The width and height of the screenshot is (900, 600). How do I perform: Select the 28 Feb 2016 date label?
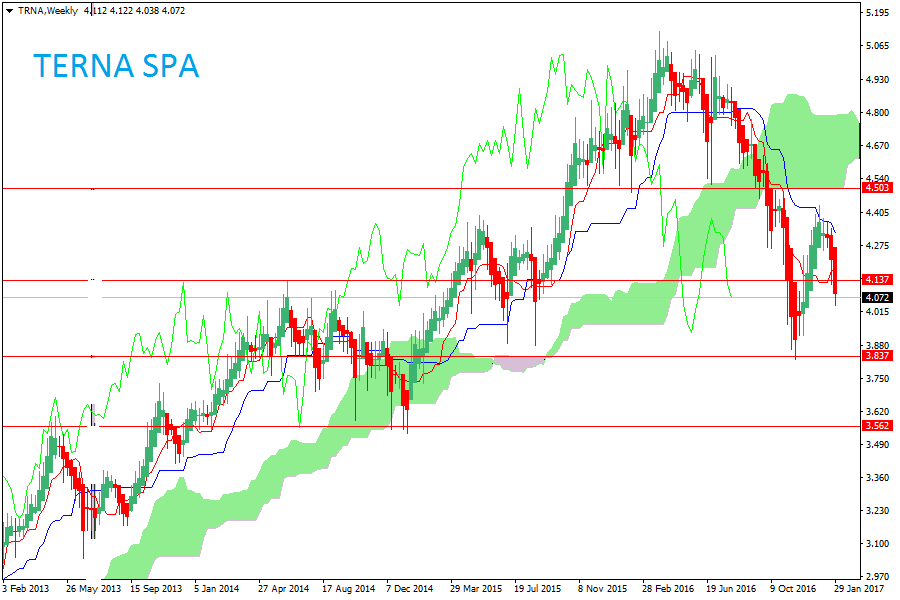668,589
